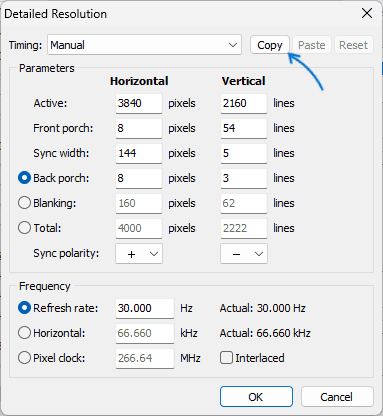Open the Timing dropdown set to Manual
The width and height of the screenshot is (383, 416).
click(144, 45)
